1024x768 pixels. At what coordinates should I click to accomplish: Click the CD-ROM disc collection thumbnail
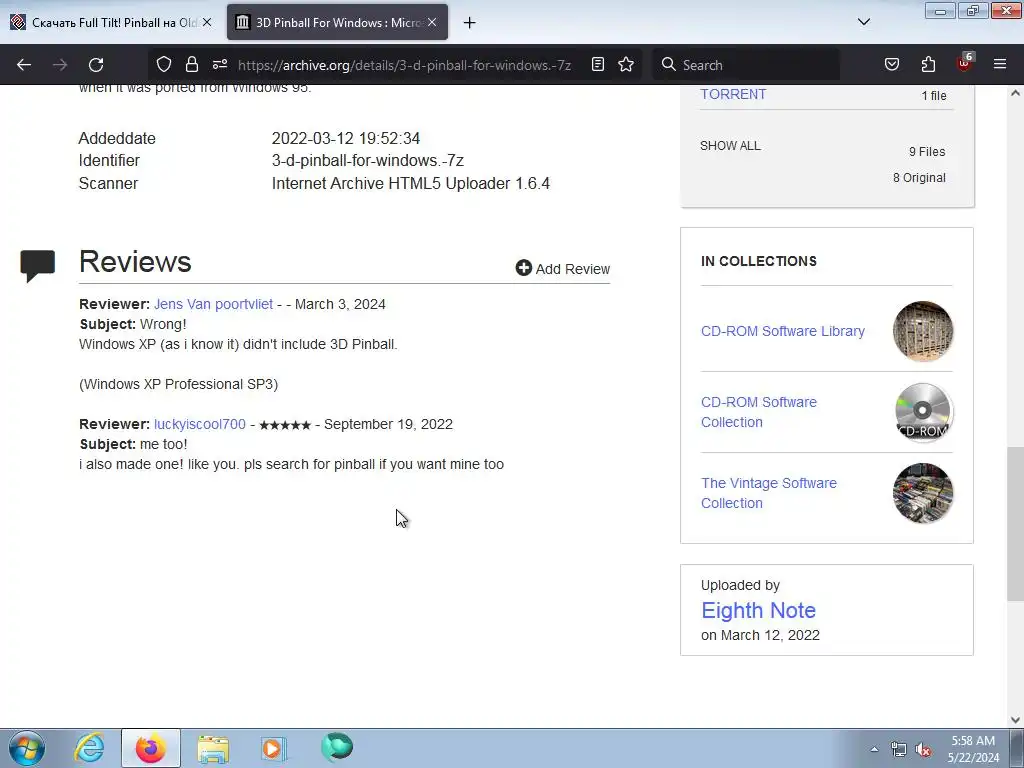(x=923, y=412)
